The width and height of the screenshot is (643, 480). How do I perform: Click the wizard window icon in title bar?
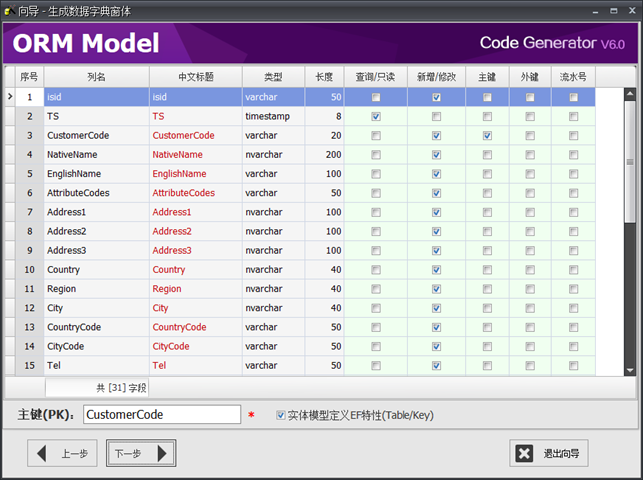pyautogui.click(x=9, y=9)
